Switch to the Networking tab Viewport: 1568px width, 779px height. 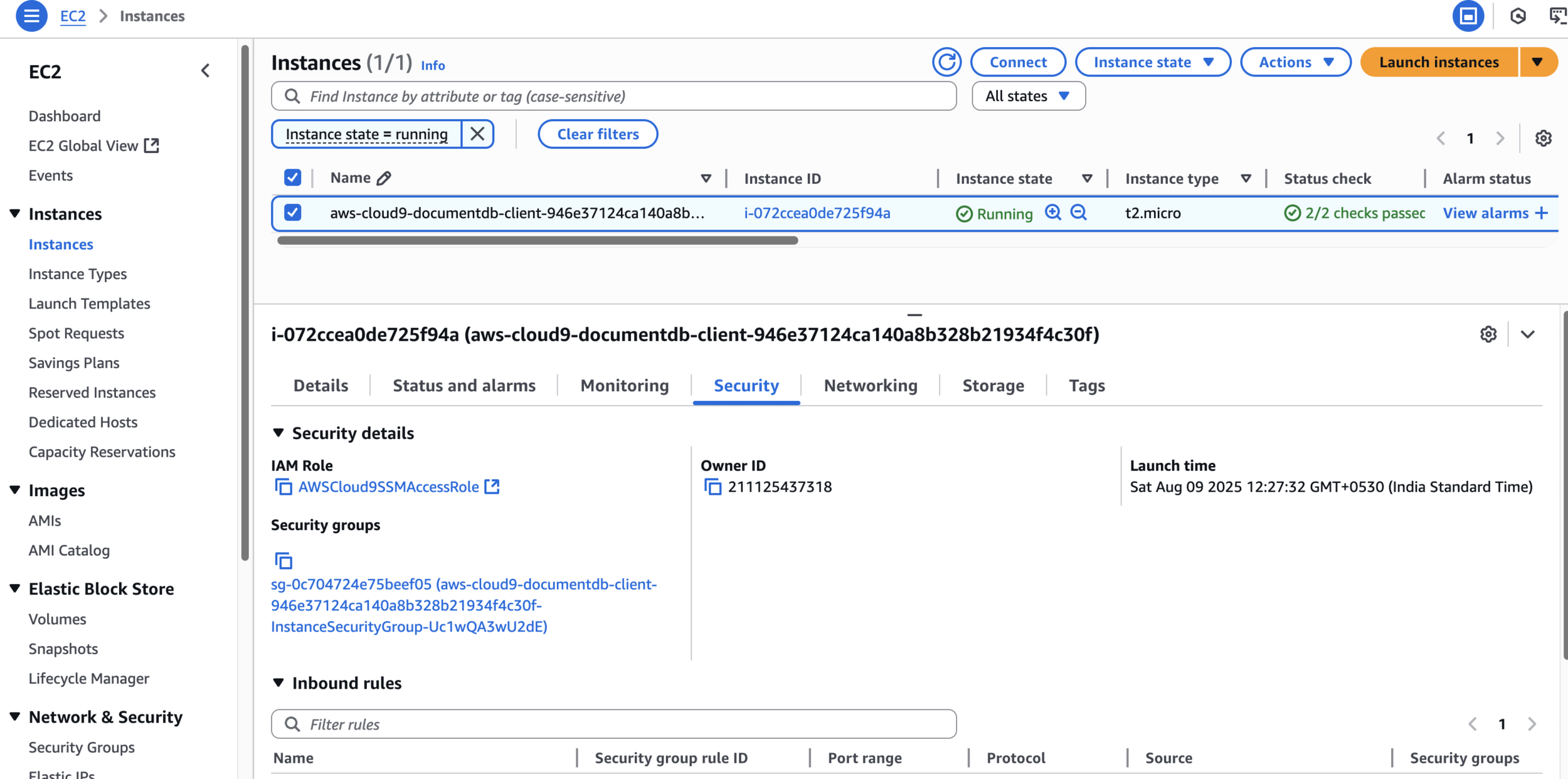point(870,385)
